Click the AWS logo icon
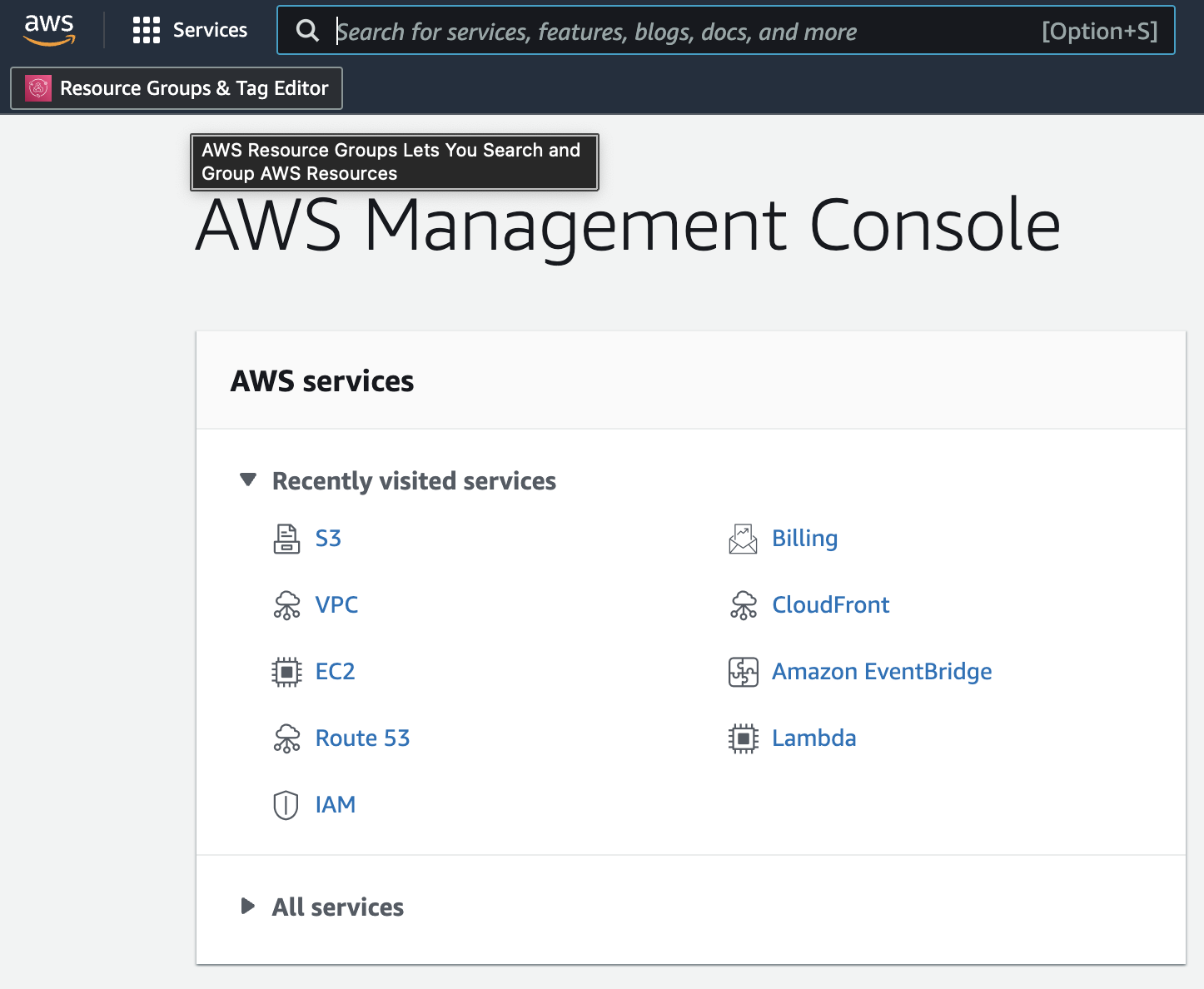Screen dimensions: 1204x989 click(49, 29)
